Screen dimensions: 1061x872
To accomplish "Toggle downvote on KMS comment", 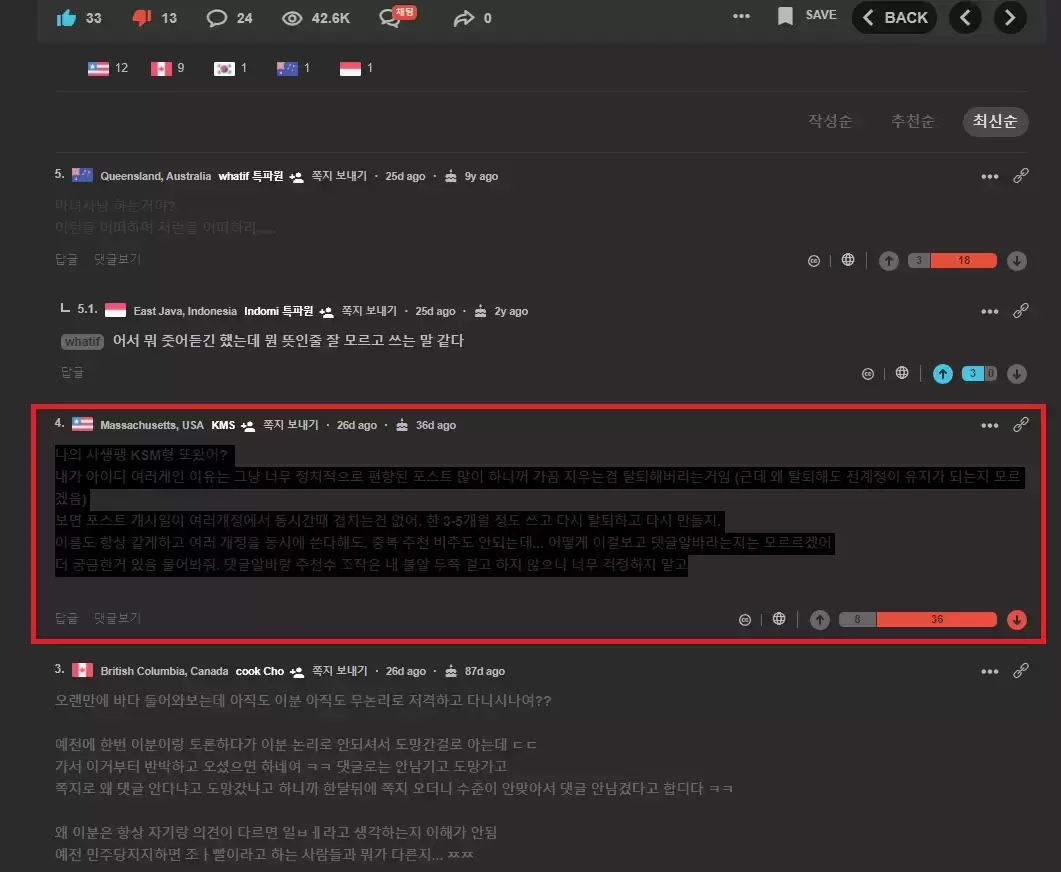I will pyautogui.click(x=1017, y=619).
